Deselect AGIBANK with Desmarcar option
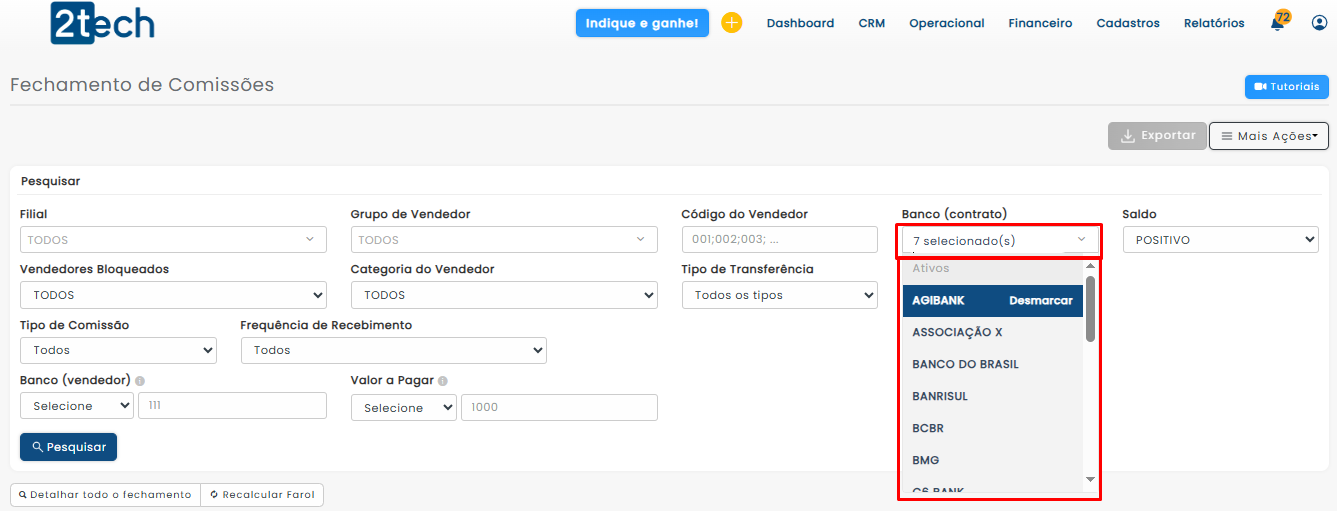 pyautogui.click(x=1040, y=301)
